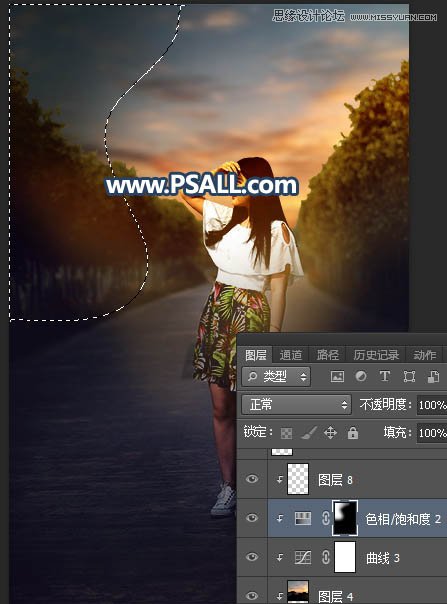Filter layers by pixel image icon
The height and width of the screenshot is (604, 447).
tap(337, 376)
